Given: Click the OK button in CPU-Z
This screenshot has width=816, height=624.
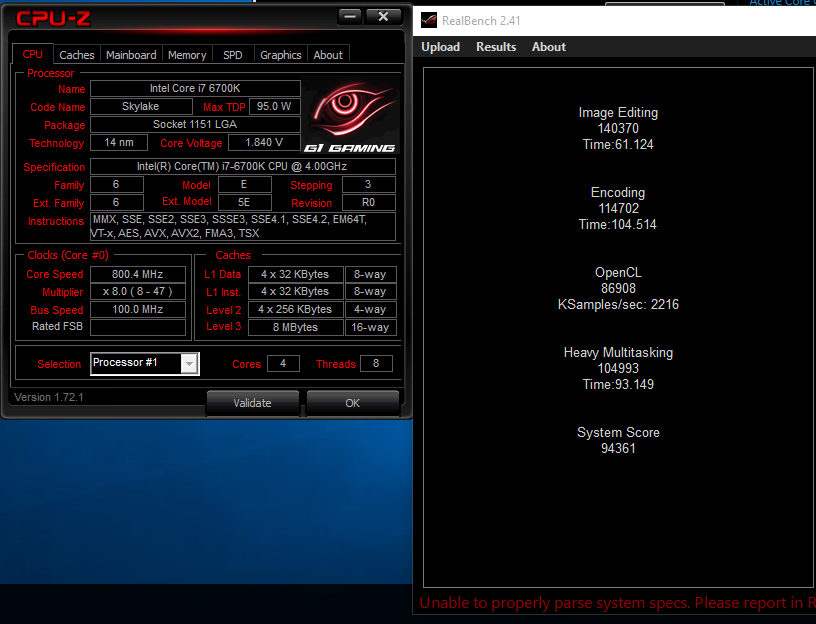Looking at the screenshot, I should [x=352, y=403].
